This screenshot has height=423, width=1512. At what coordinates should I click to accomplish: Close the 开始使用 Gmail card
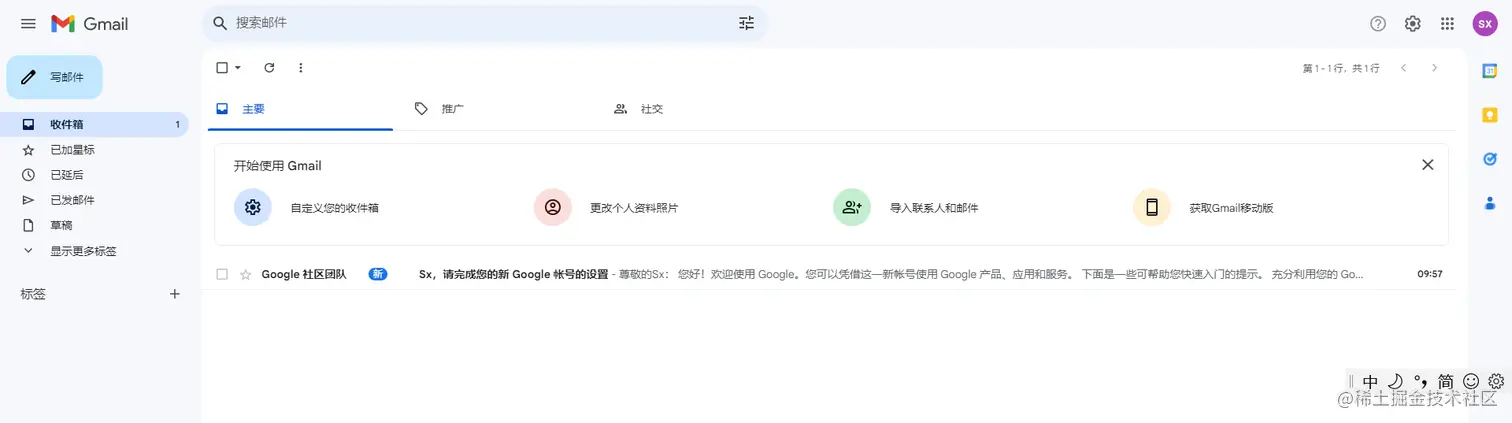pos(1428,165)
